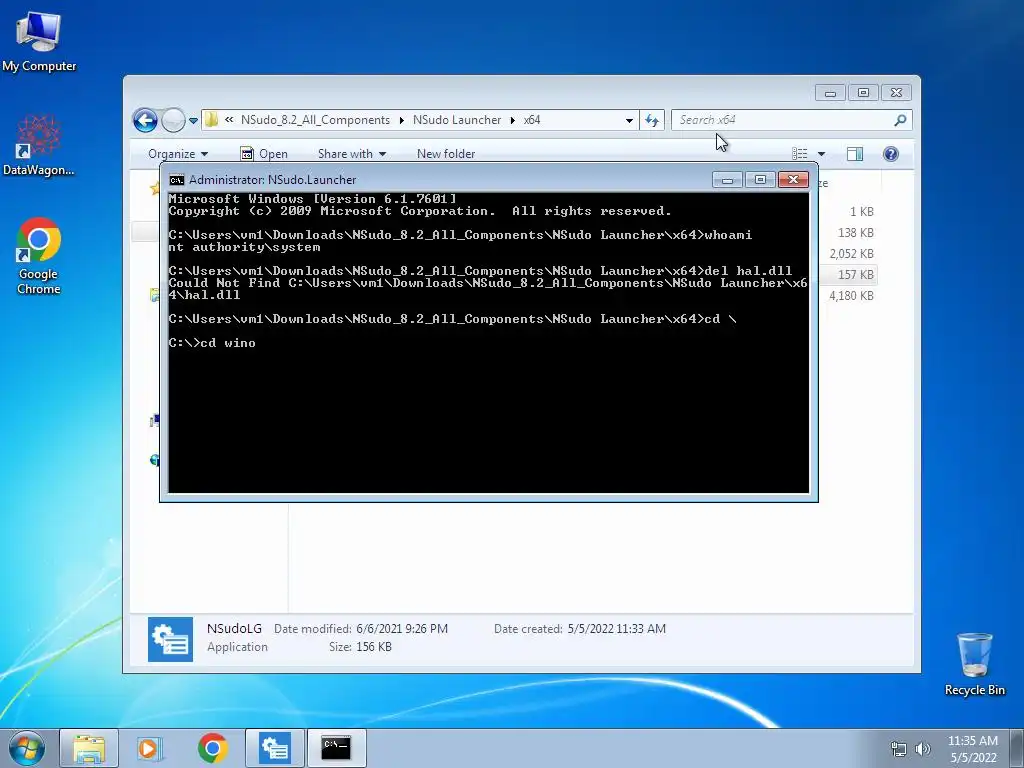Maximize the Explorer window
This screenshot has width=1024, height=768.
pos(863,93)
